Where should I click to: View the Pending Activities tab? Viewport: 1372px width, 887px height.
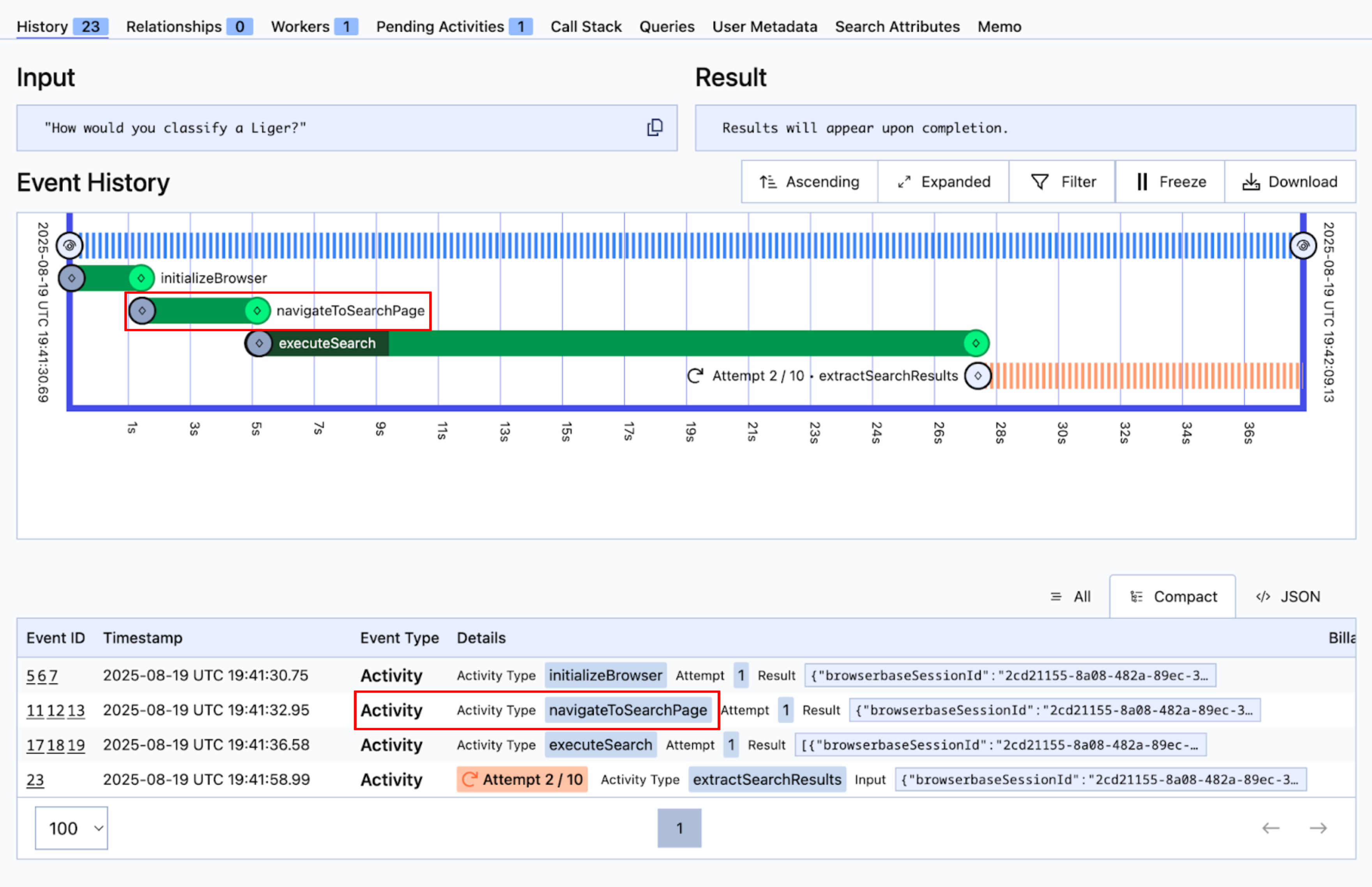point(454,27)
